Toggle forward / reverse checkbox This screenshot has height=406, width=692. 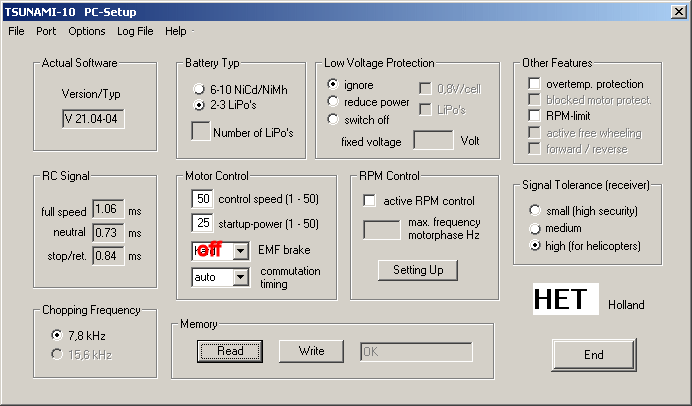point(534,148)
